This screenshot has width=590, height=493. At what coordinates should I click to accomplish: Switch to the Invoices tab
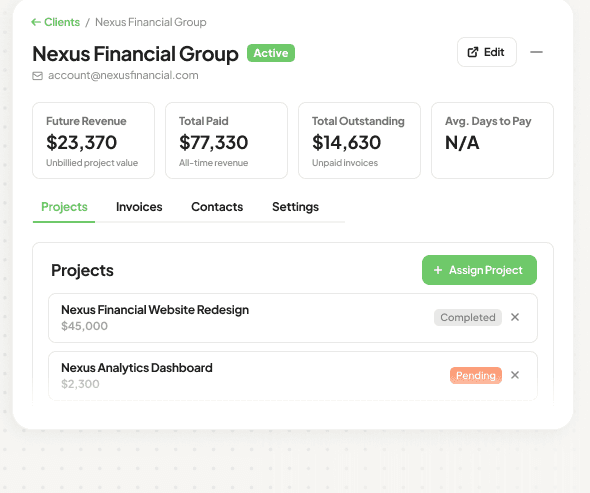[x=139, y=207]
